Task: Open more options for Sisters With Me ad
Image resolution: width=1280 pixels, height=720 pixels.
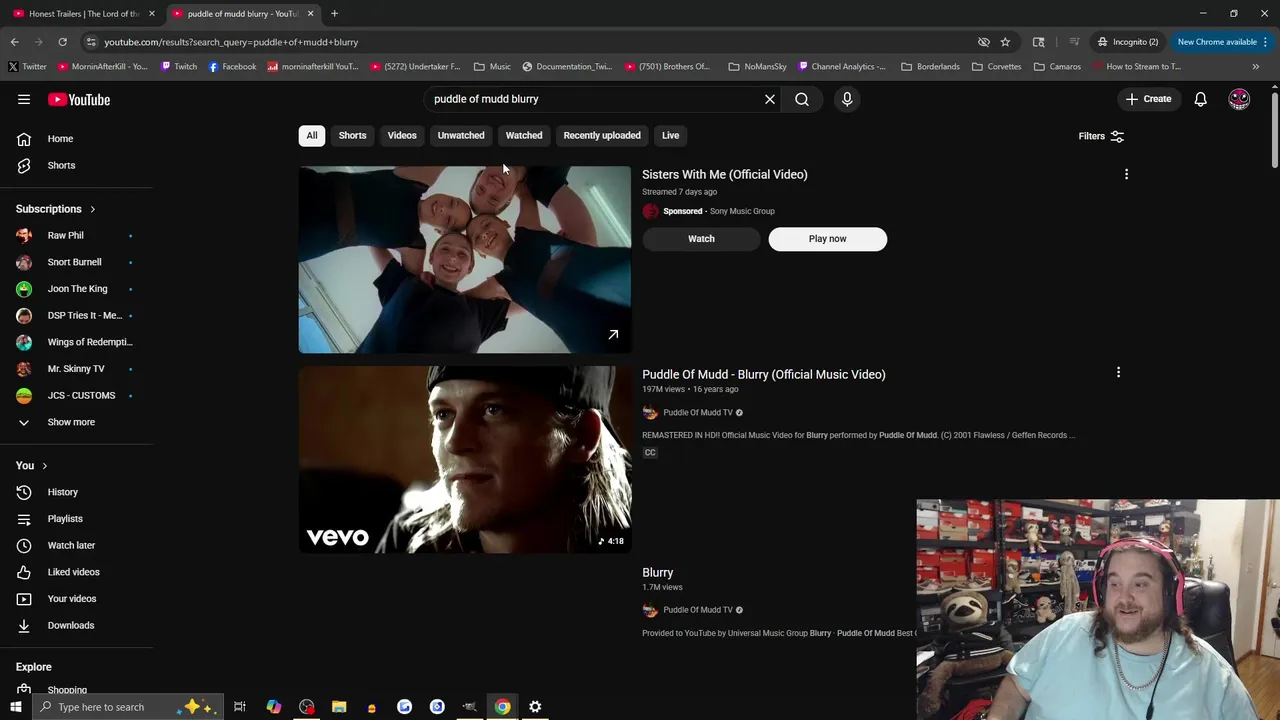Action: pos(1126,174)
